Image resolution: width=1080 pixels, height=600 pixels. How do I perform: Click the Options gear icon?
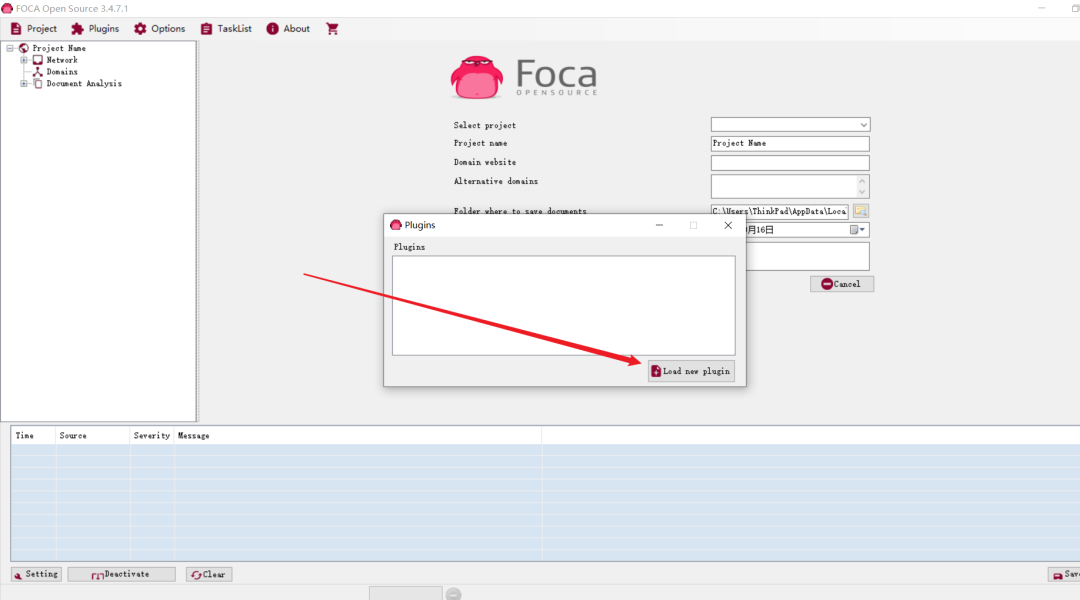(x=140, y=29)
